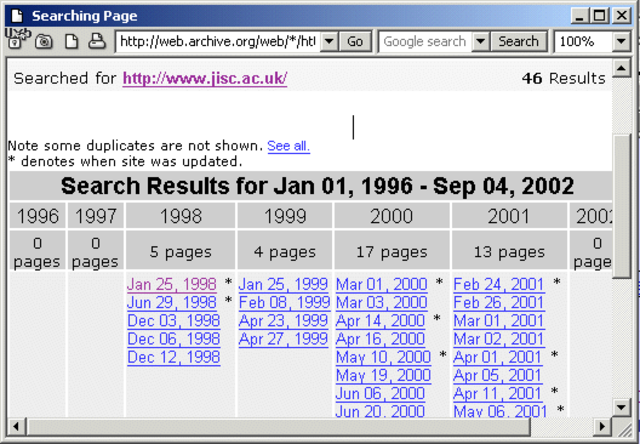Open the 100% zoom level dropdown
Screen dimensions: 640x444
pos(621,42)
